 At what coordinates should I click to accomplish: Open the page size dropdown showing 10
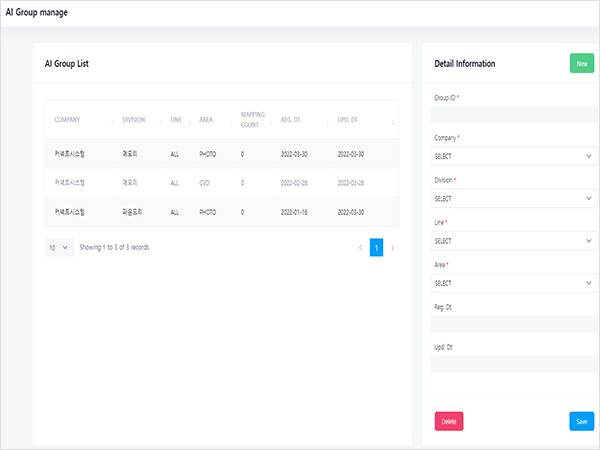[x=59, y=247]
